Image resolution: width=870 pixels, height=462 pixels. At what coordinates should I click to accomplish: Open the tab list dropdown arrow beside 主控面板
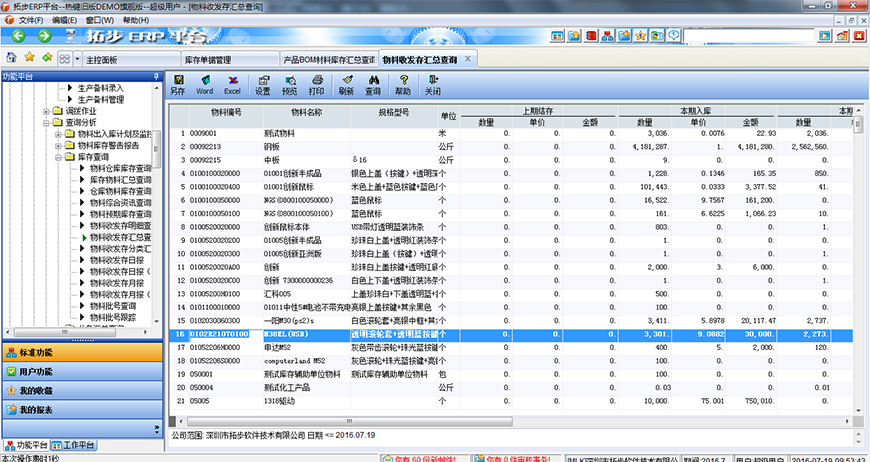pyautogui.click(x=76, y=59)
